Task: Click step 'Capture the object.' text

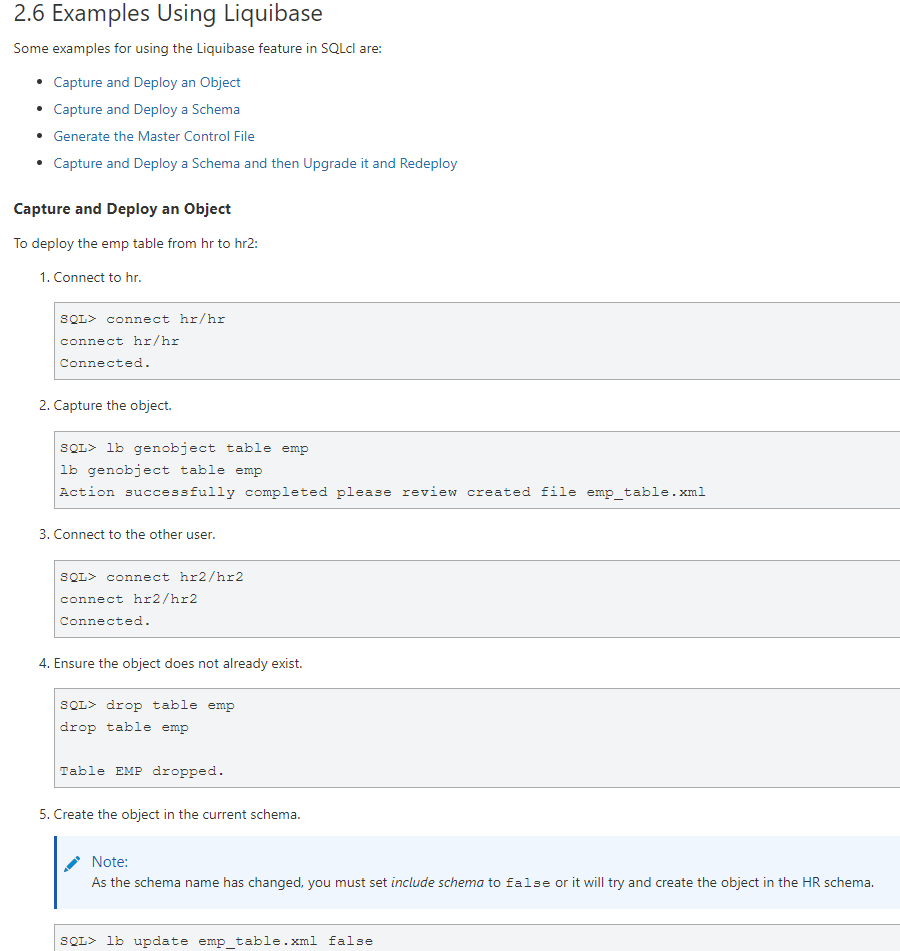Action: 113,406
